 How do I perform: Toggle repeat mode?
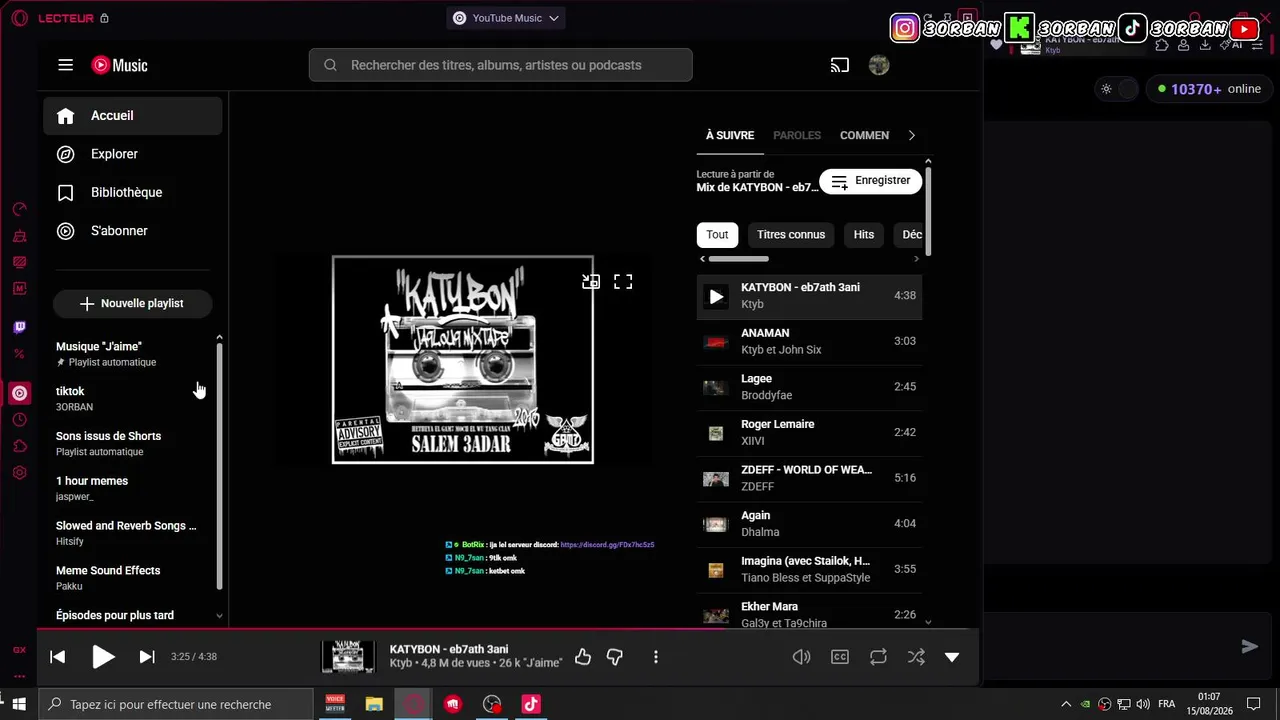tap(878, 657)
